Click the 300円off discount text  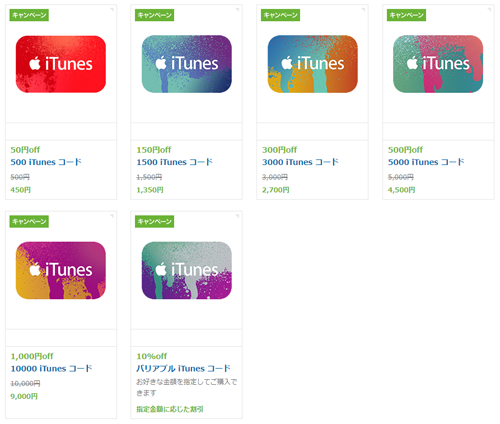click(x=279, y=150)
